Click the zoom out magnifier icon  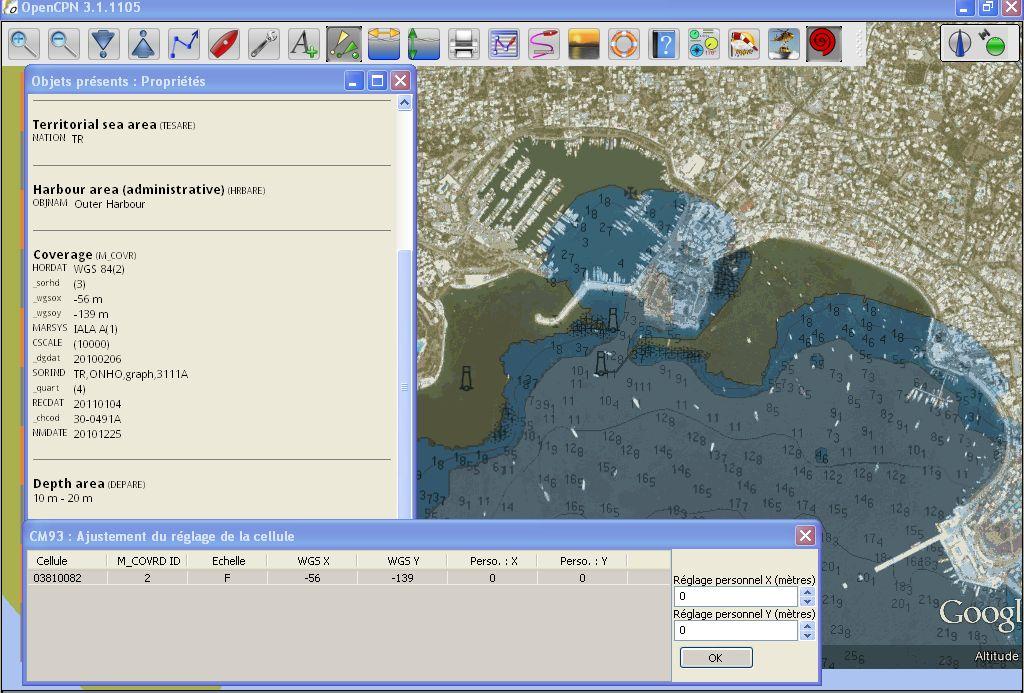64,44
